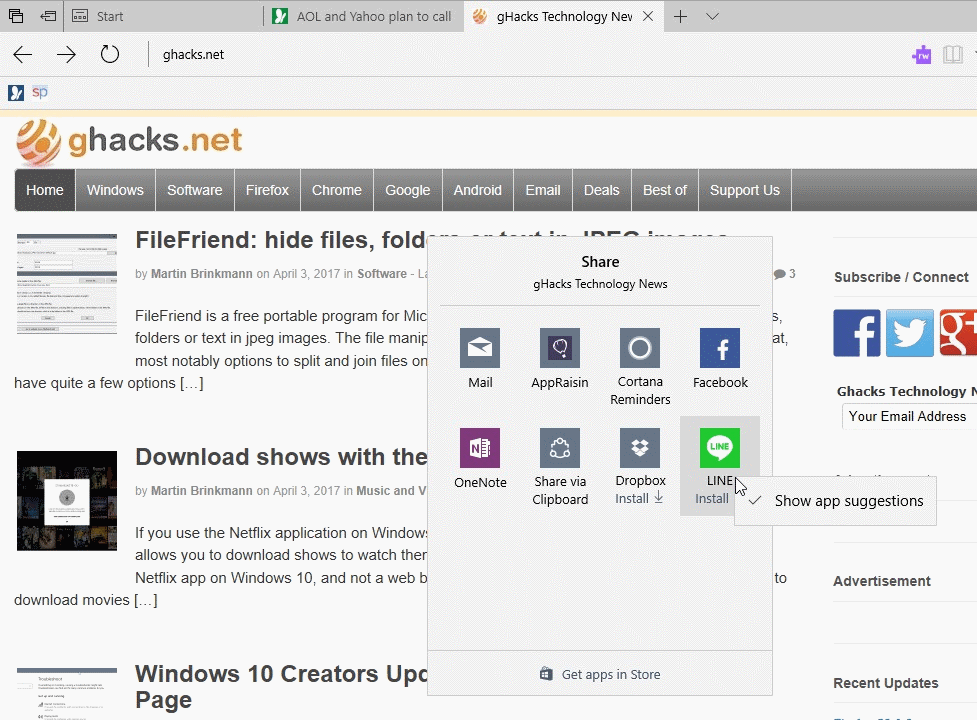Open the Android category
Screen dimensions: 977x720
[x=477, y=190]
